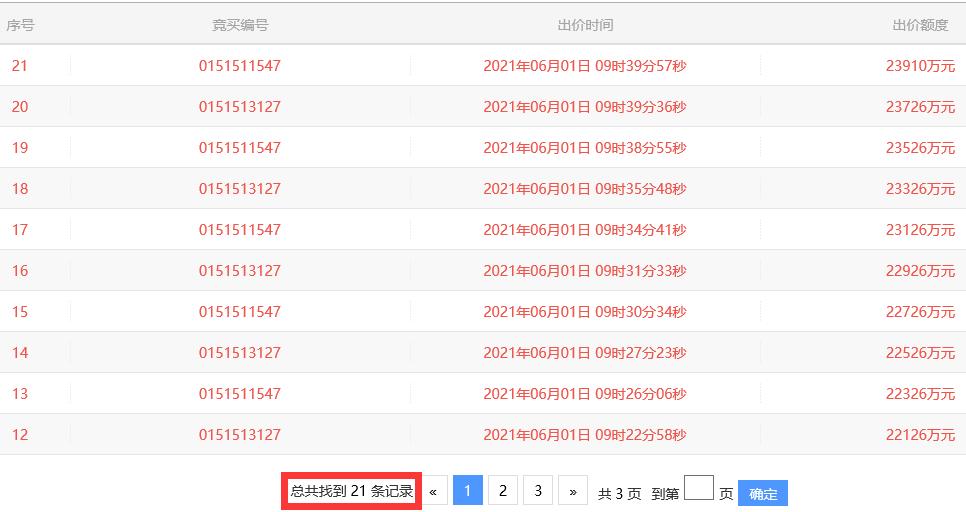966x512 pixels.
Task: Select row number 19 cell
Action: (20, 148)
